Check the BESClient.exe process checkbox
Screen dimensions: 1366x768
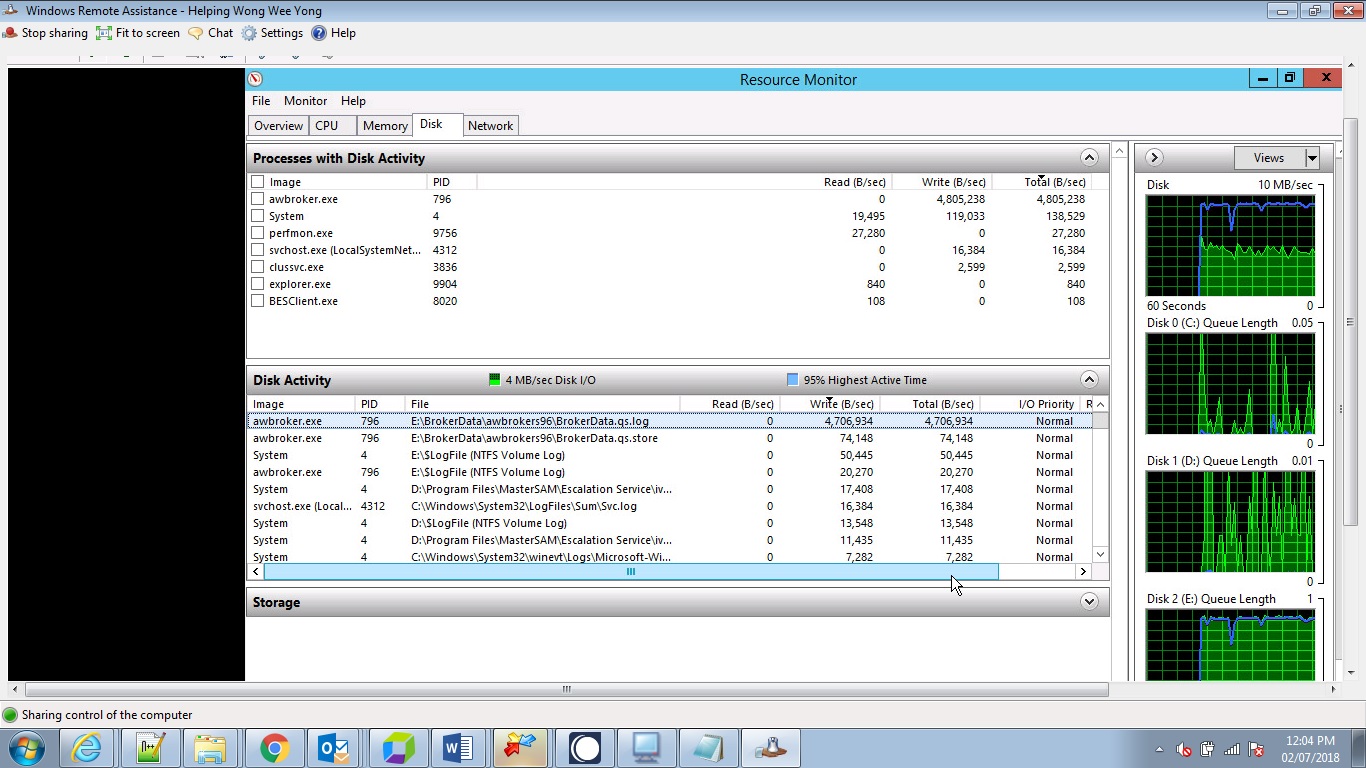pyautogui.click(x=258, y=301)
